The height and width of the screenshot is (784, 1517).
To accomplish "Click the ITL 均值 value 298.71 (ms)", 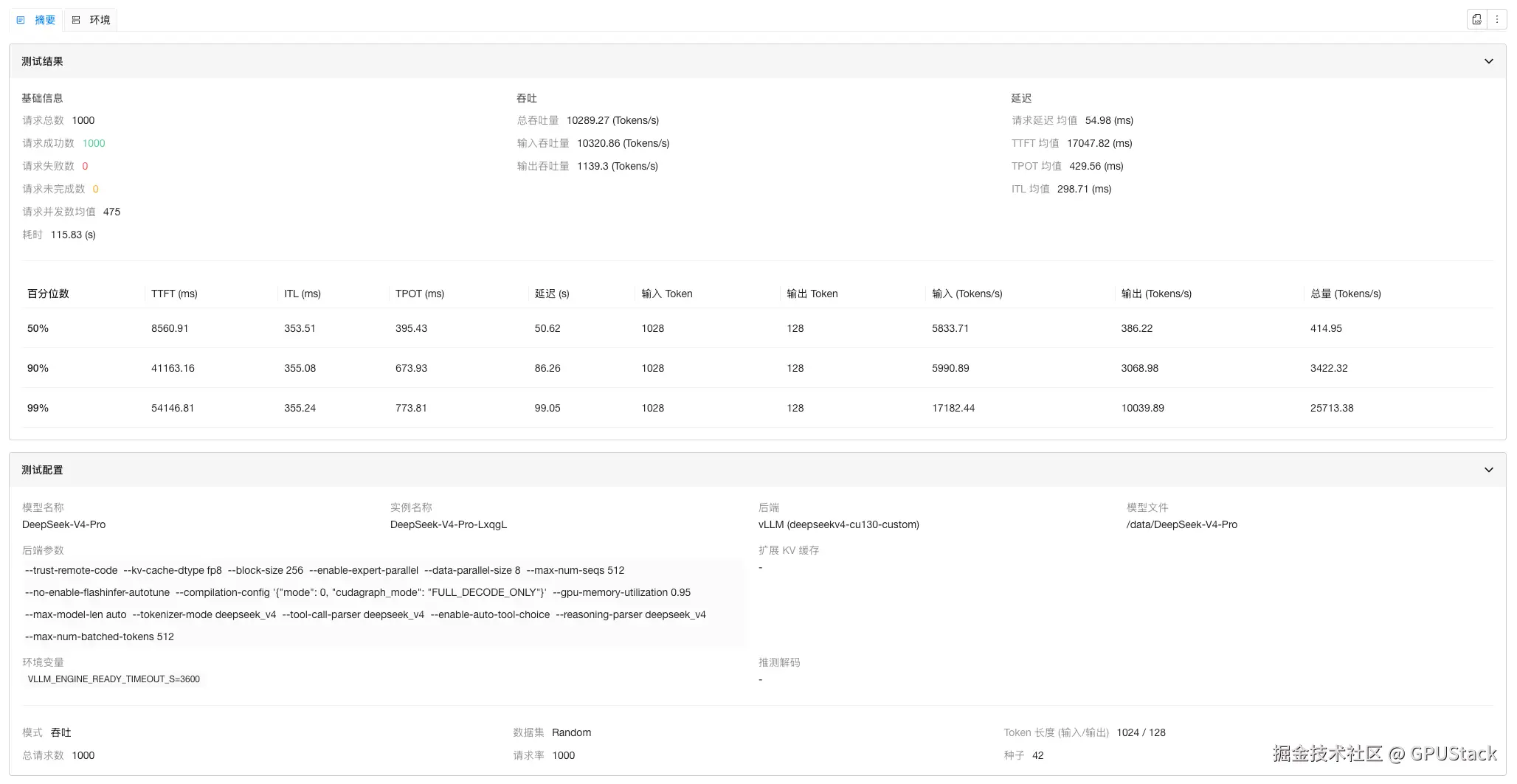I will pos(1084,189).
